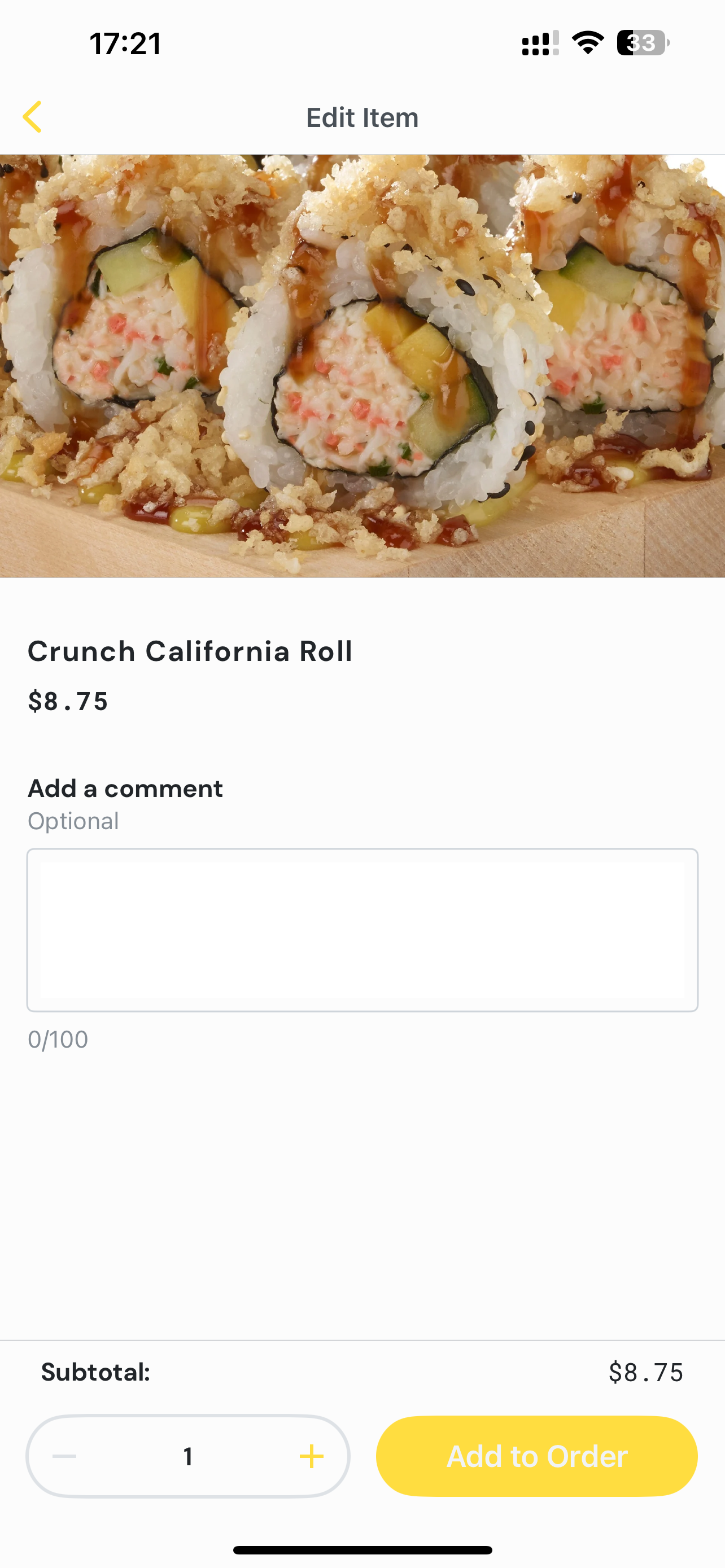The image size is (725, 1568).
Task: Tap the 17:21 clock in status bar
Action: coord(125,44)
